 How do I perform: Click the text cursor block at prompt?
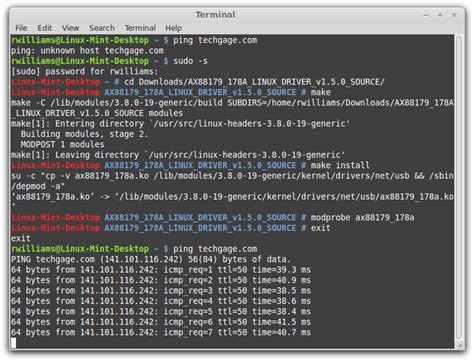click(13, 343)
